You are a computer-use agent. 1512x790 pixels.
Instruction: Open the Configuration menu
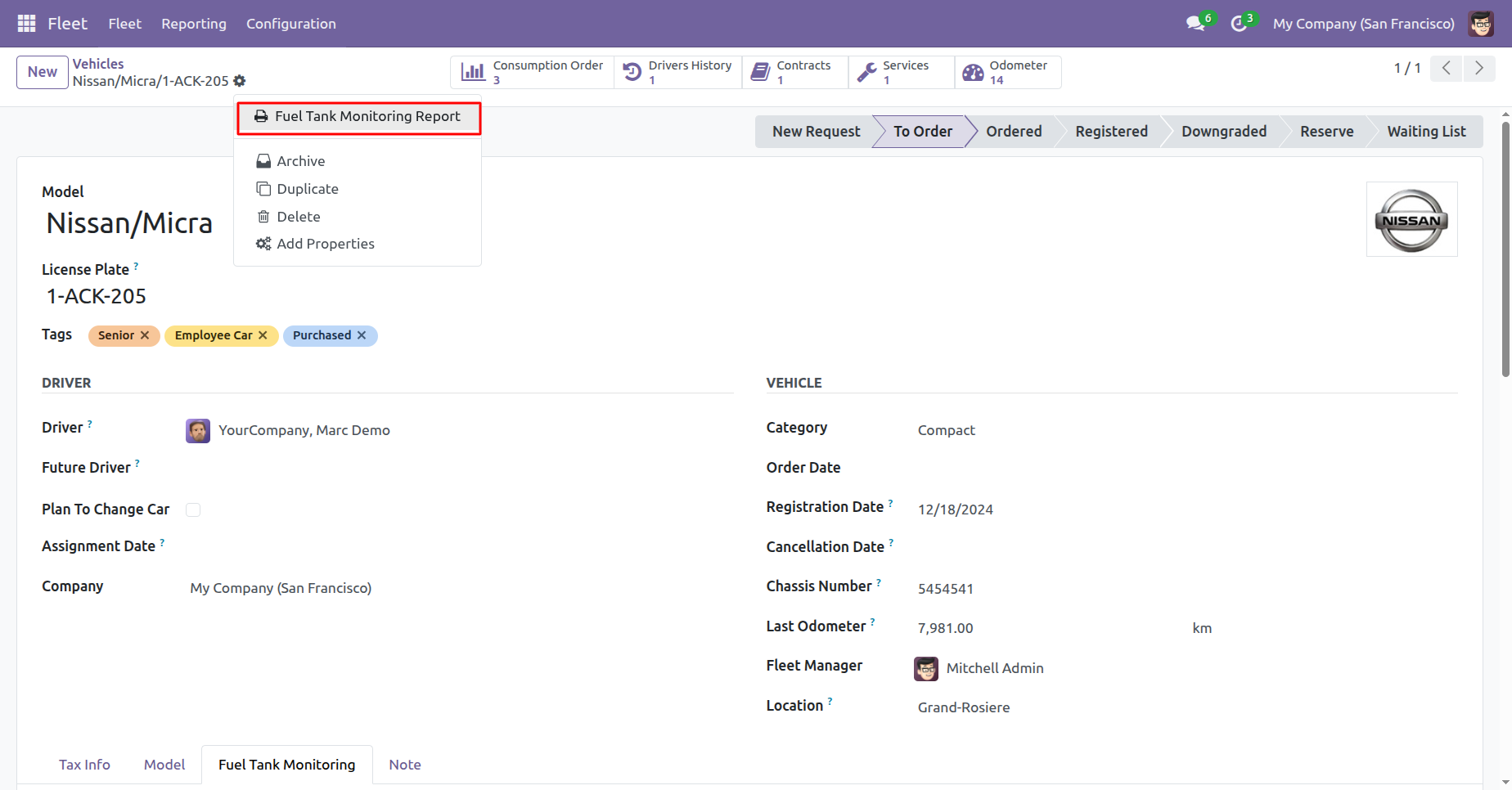point(291,24)
